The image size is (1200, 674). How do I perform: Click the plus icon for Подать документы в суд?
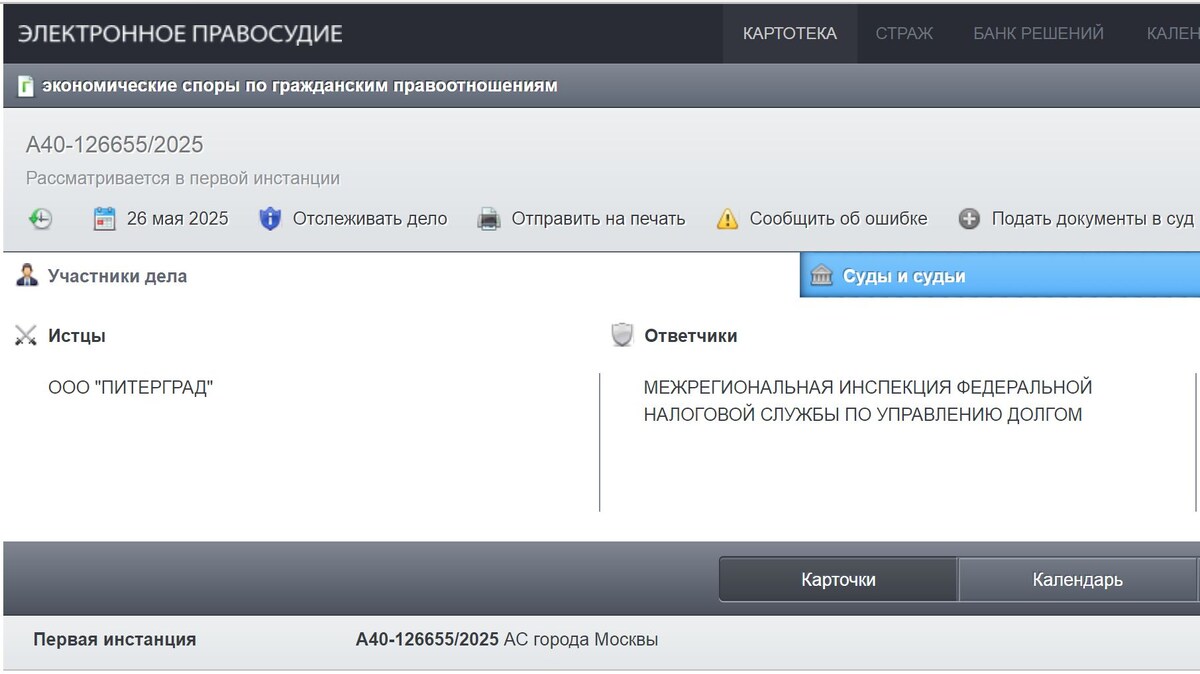tap(968, 218)
